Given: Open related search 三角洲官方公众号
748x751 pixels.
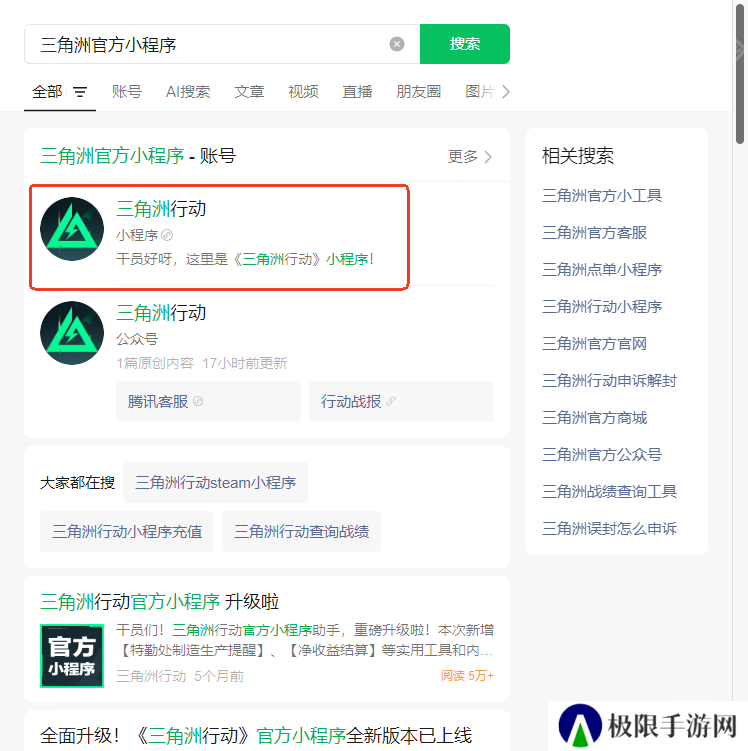Looking at the screenshot, I should (602, 454).
